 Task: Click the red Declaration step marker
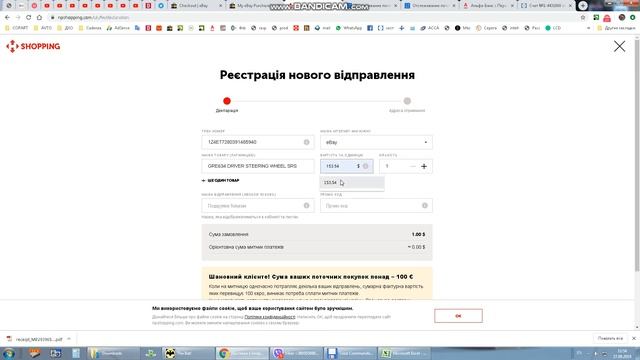(x=227, y=101)
